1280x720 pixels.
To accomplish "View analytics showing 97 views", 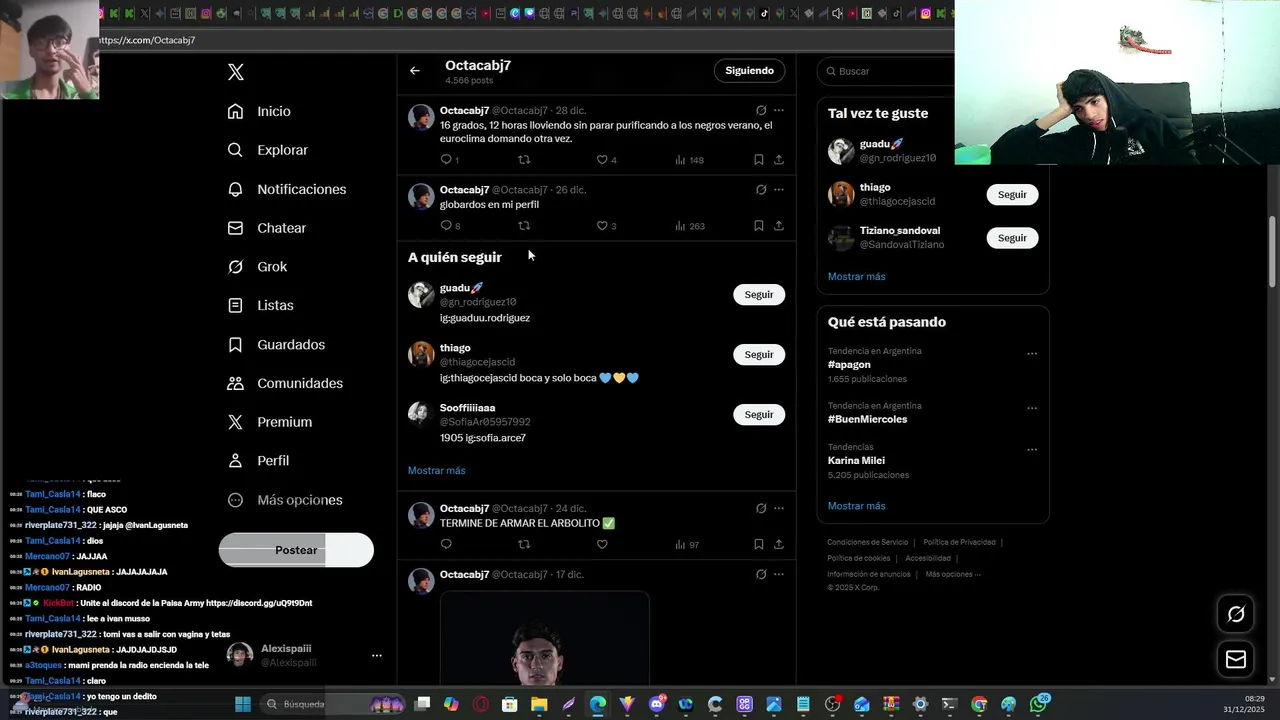I will [x=687, y=544].
